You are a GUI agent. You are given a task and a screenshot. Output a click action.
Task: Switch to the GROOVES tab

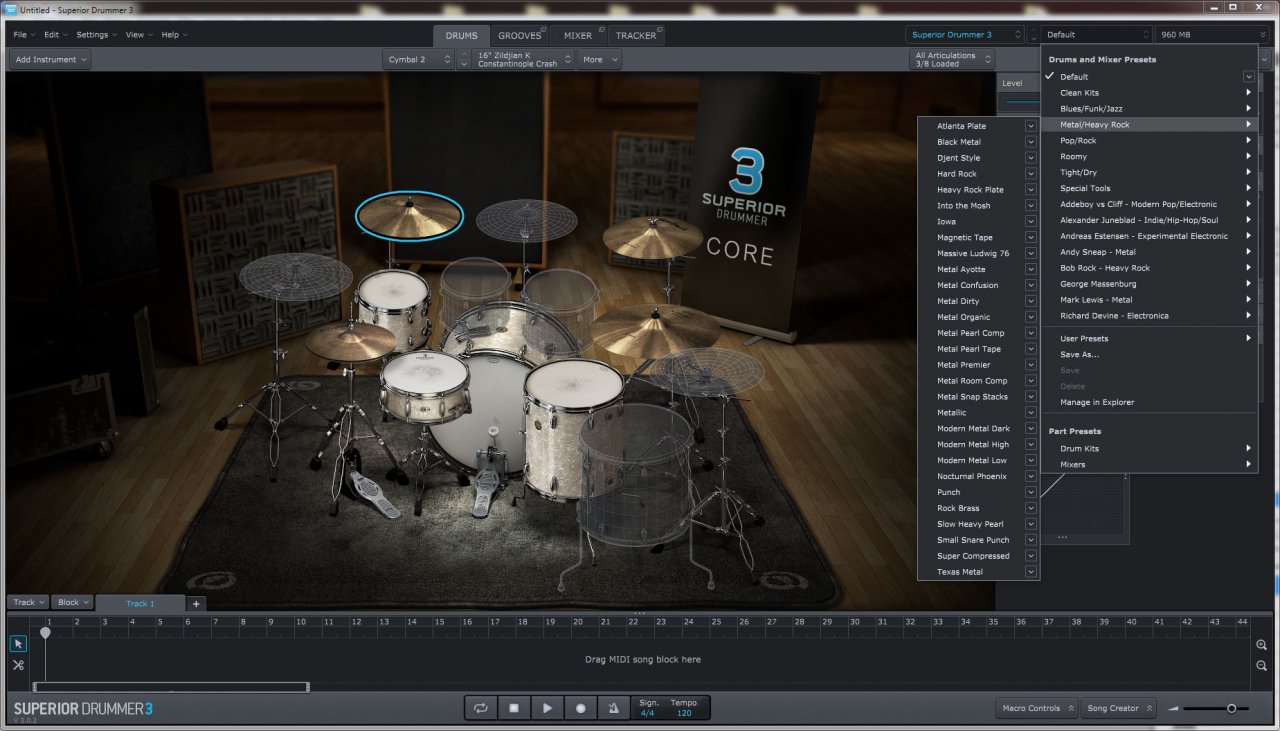(519, 36)
